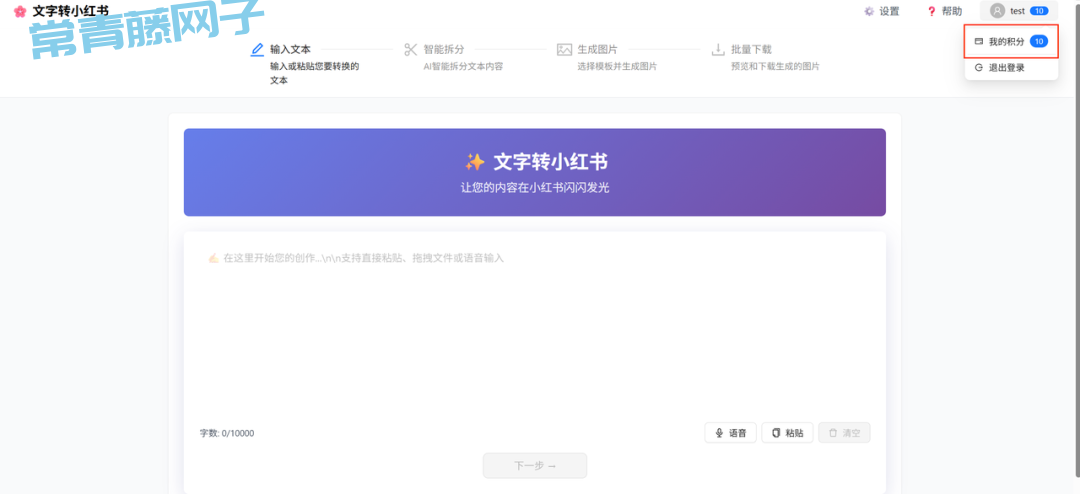Viewport: 1080px width, 494px height.
Task: Click the 语音 voice input button
Action: (x=730, y=433)
